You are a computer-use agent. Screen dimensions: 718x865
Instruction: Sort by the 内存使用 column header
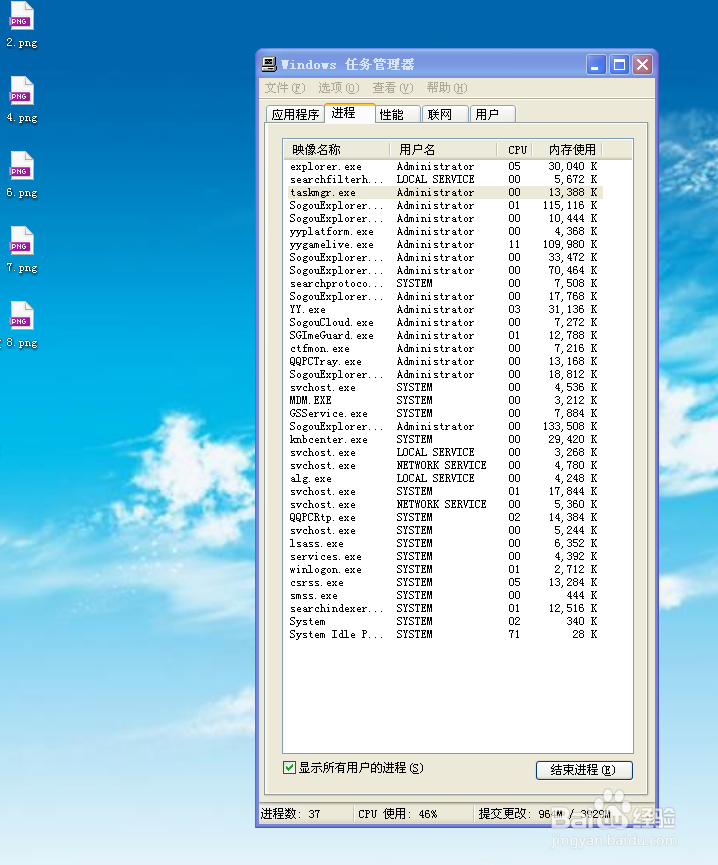tap(567, 149)
